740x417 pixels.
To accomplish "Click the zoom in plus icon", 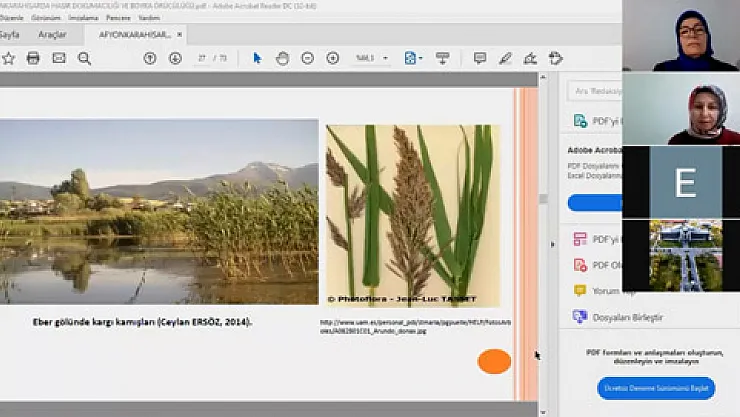I will tap(332, 58).
